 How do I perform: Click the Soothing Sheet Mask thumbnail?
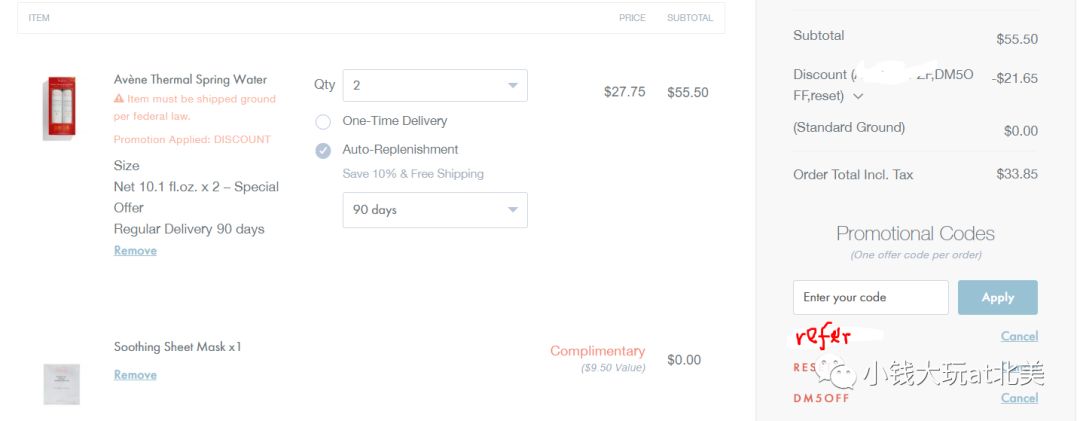click(x=62, y=384)
